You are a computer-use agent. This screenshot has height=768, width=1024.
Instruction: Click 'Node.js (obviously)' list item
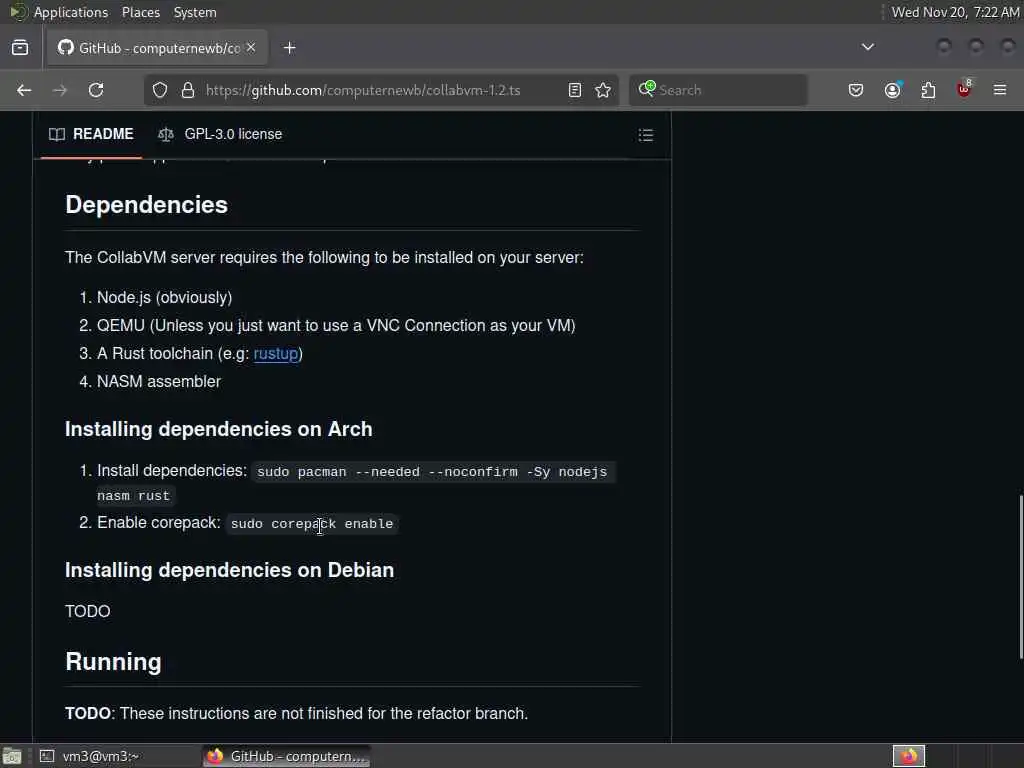point(165,297)
